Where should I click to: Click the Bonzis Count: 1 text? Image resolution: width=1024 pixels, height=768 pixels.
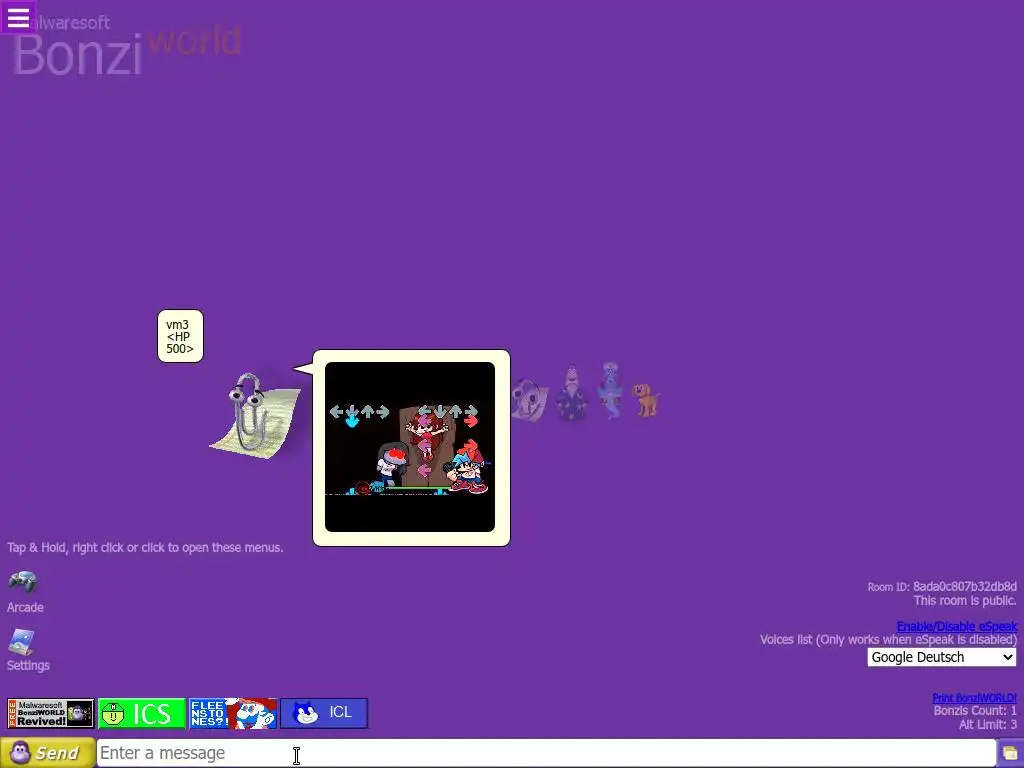click(x=975, y=711)
